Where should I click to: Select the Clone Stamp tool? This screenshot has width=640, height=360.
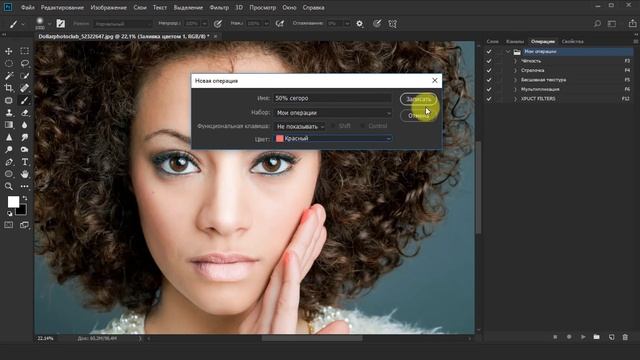pos(9,113)
